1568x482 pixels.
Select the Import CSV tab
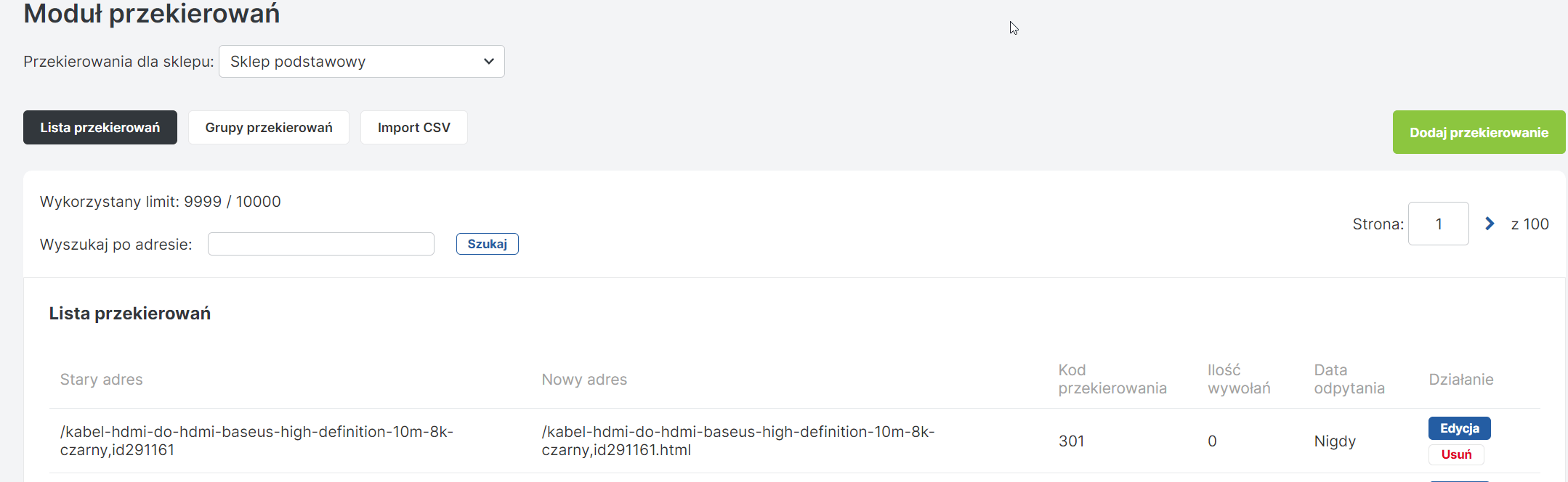[x=414, y=128]
